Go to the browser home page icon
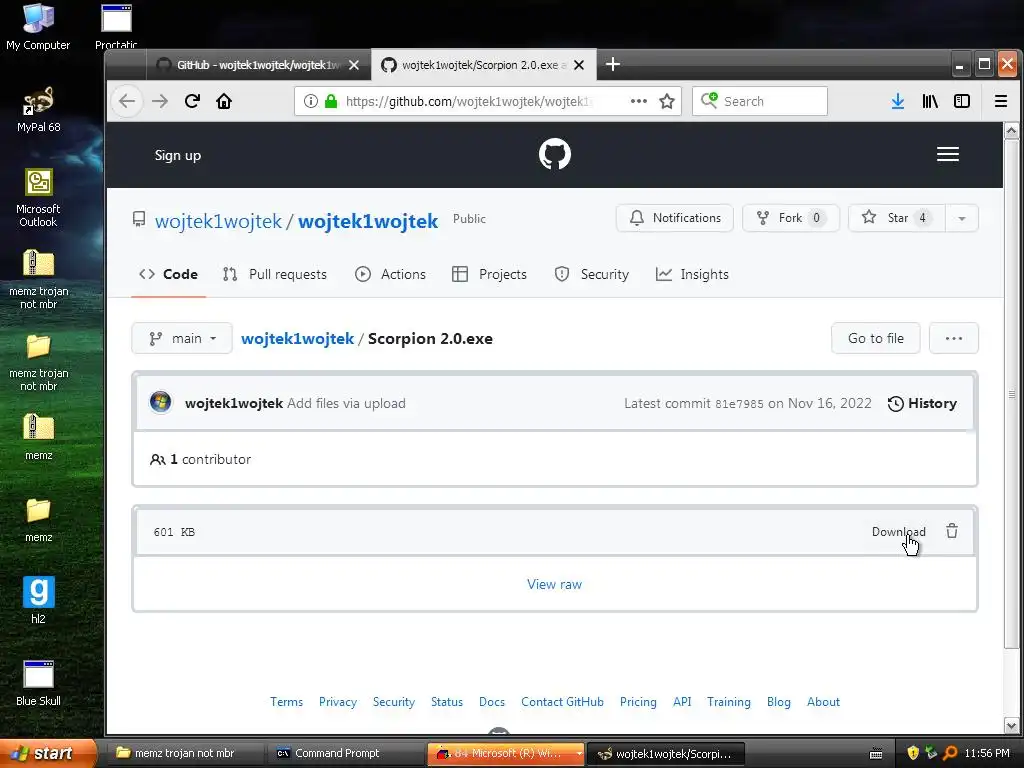Viewport: 1024px width, 768px height. (224, 101)
